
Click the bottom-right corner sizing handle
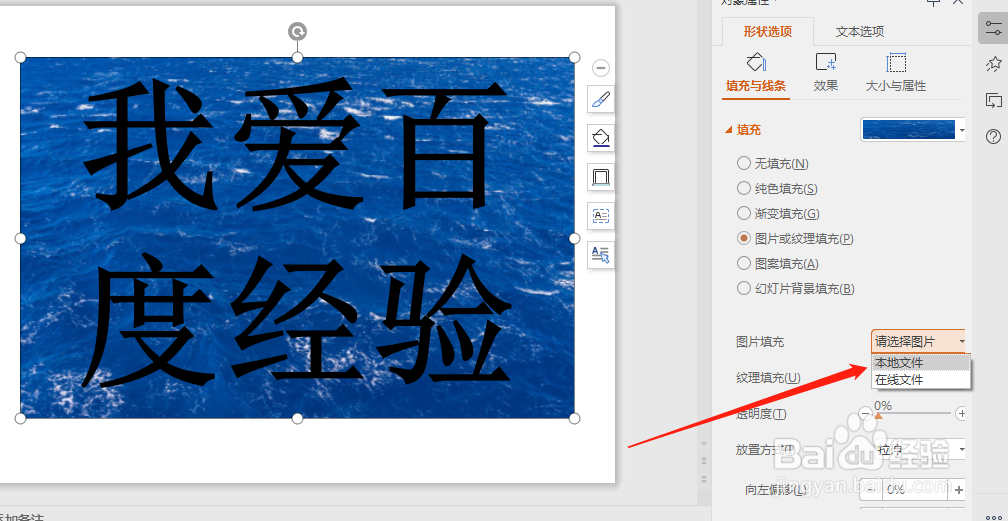point(575,419)
